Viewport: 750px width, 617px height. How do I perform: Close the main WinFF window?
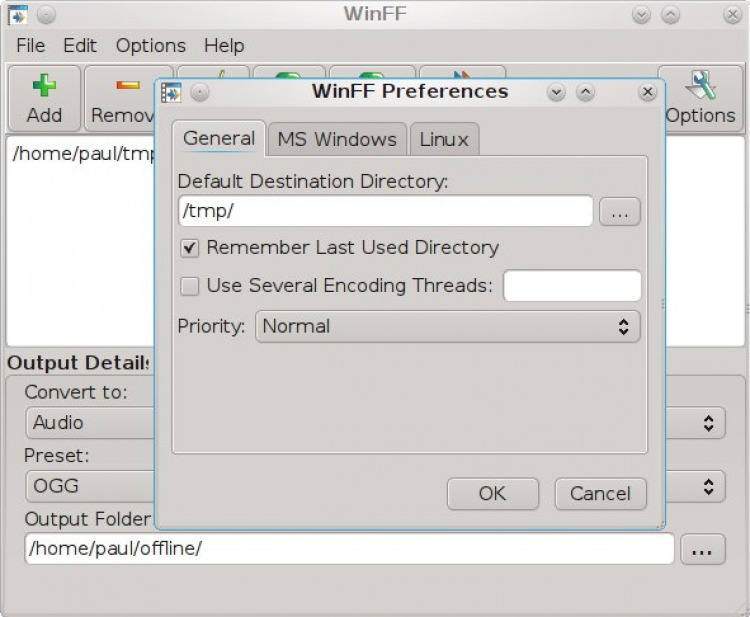tap(732, 15)
